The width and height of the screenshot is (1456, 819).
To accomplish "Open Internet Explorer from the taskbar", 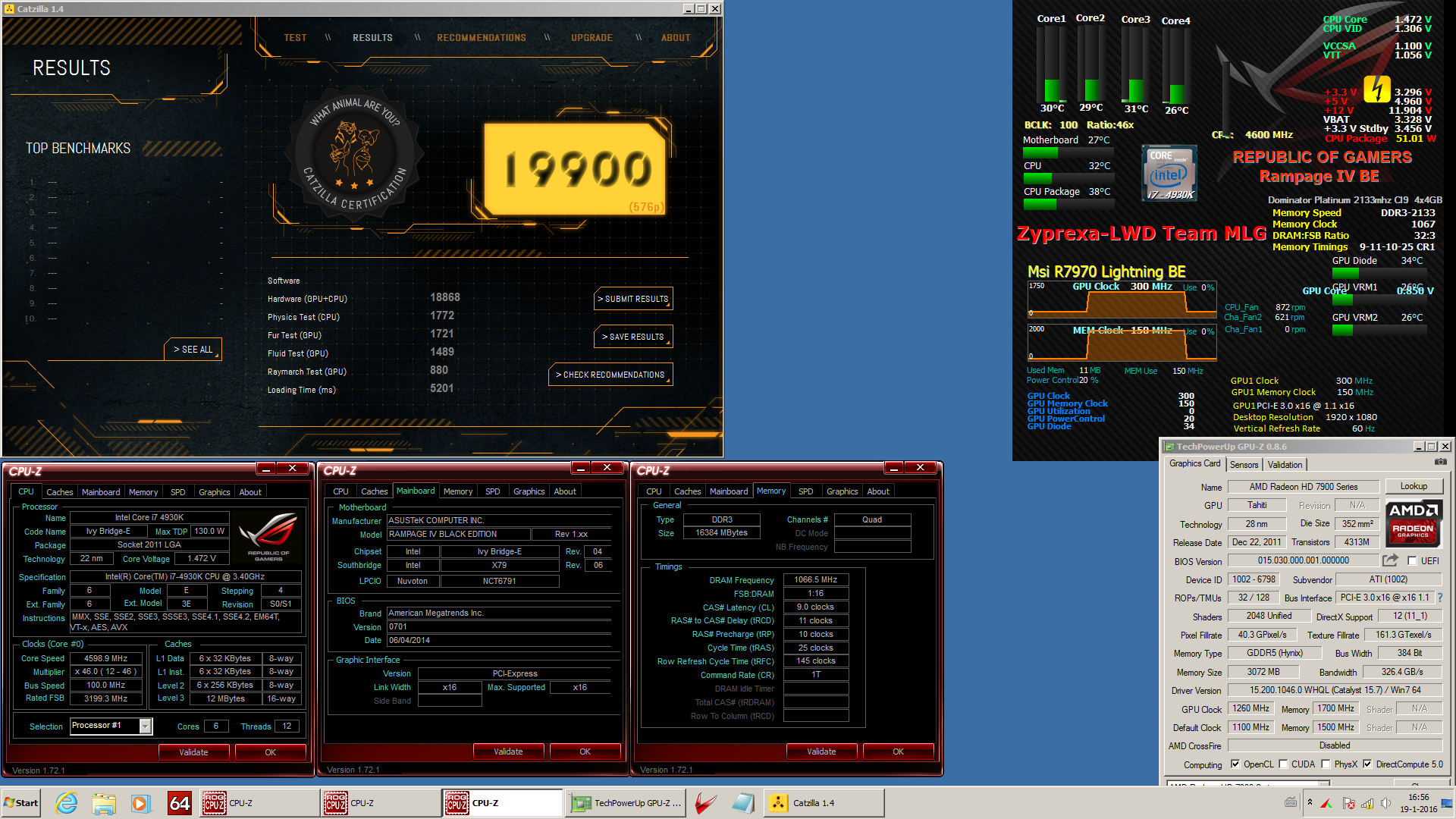I will pyautogui.click(x=67, y=803).
